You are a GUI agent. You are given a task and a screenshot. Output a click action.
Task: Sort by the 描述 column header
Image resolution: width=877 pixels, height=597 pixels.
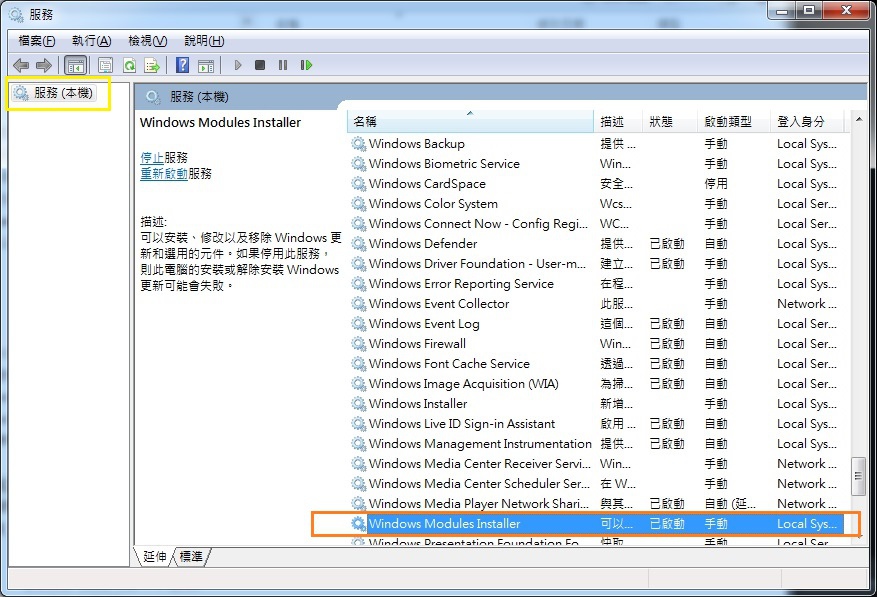click(618, 121)
